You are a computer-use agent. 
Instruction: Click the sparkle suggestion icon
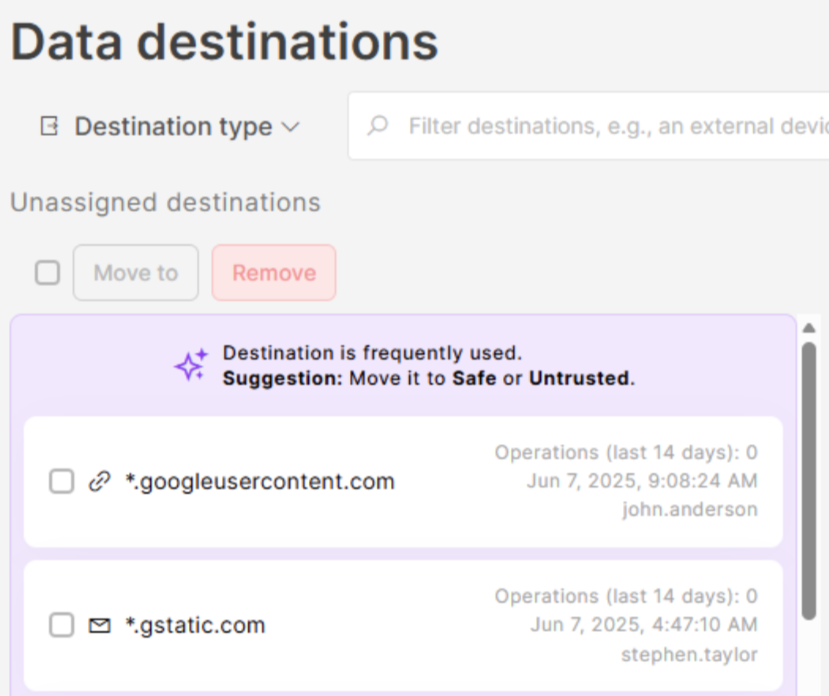[x=191, y=366]
